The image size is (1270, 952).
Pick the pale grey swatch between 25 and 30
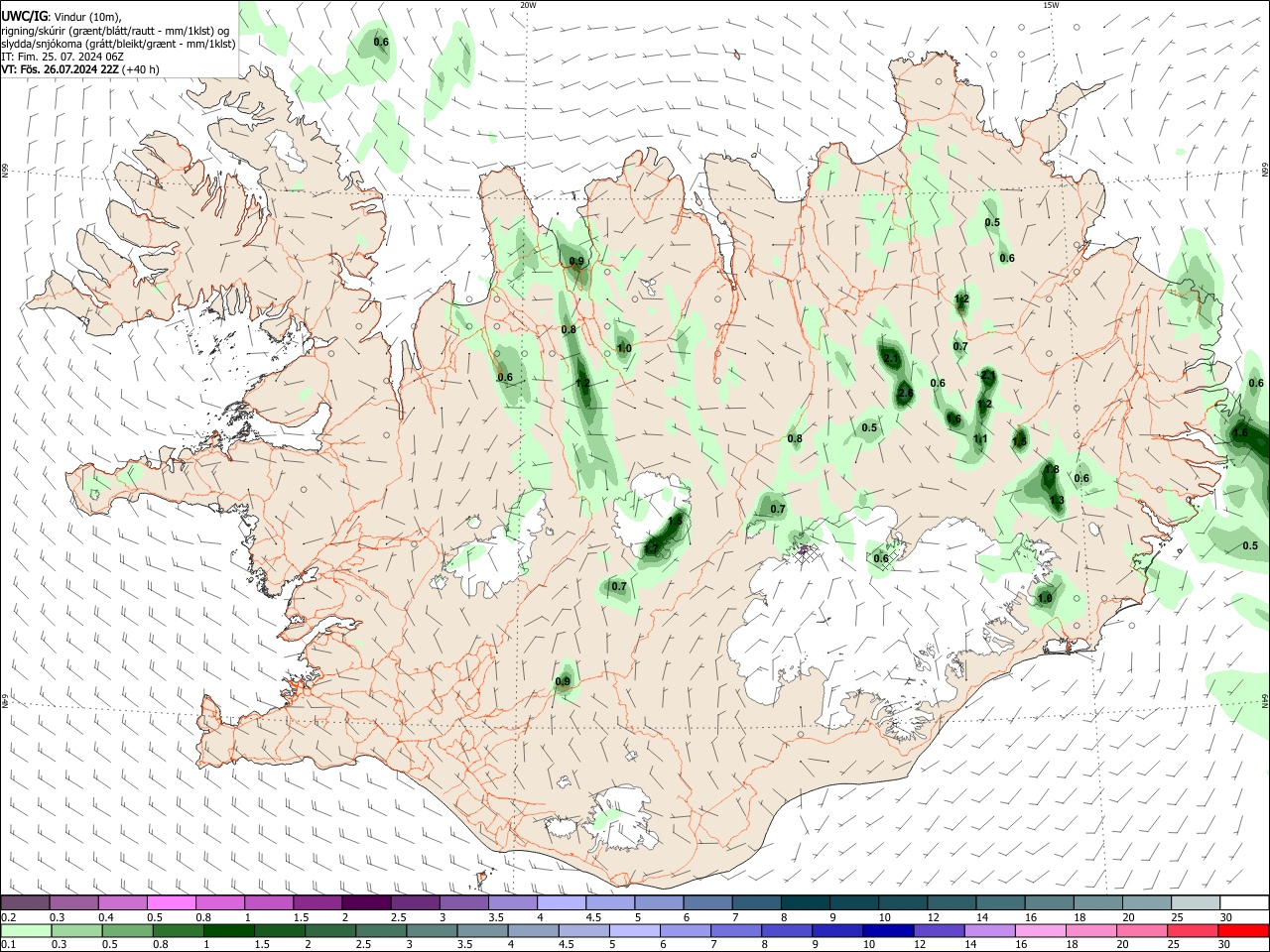[x=1196, y=903]
